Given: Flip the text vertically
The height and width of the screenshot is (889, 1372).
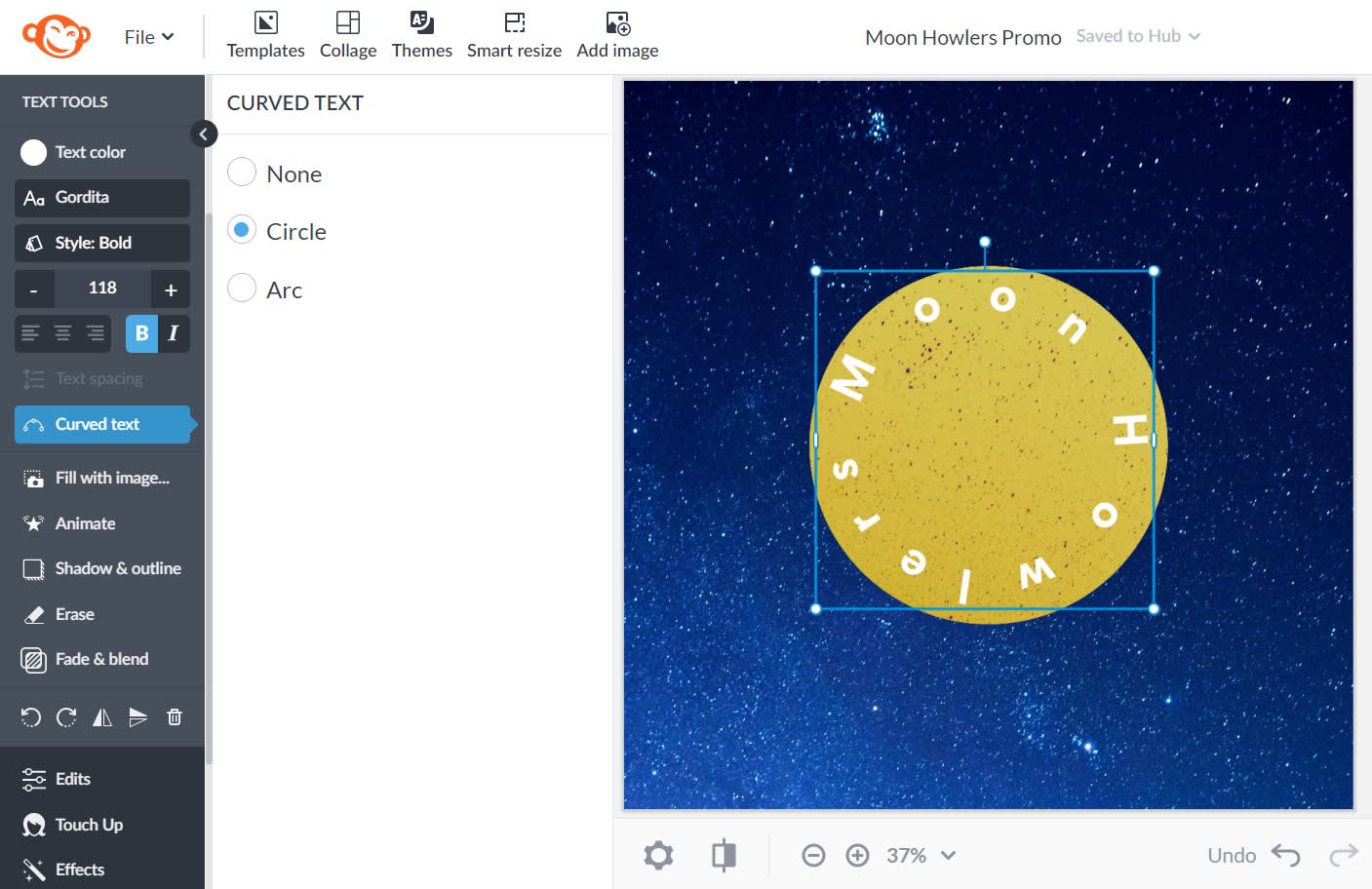Looking at the screenshot, I should pyautogui.click(x=137, y=717).
